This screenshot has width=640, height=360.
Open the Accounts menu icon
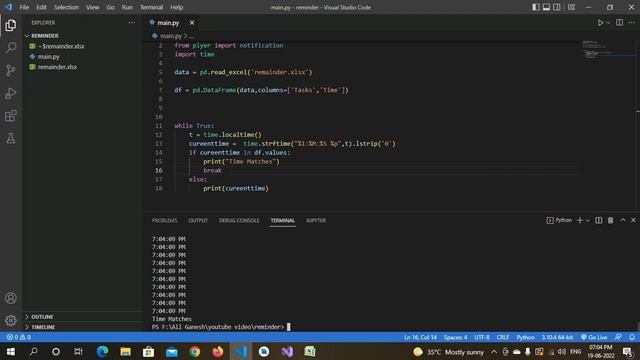pyautogui.click(x=11, y=298)
